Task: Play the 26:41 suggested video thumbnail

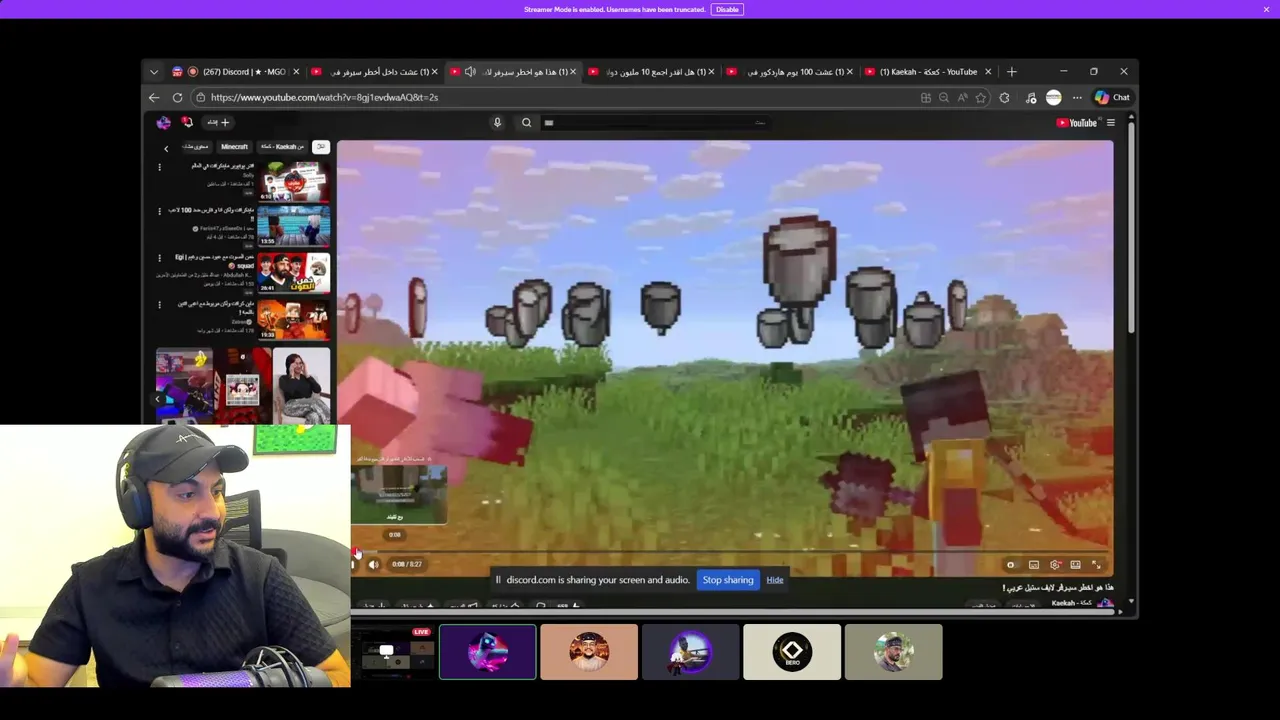Action: pyautogui.click(x=293, y=273)
